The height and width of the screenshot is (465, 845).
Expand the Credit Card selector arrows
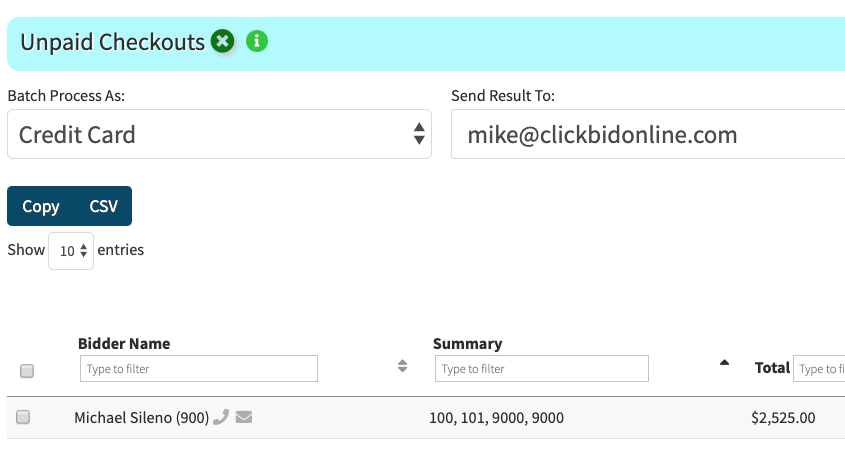[x=419, y=134]
